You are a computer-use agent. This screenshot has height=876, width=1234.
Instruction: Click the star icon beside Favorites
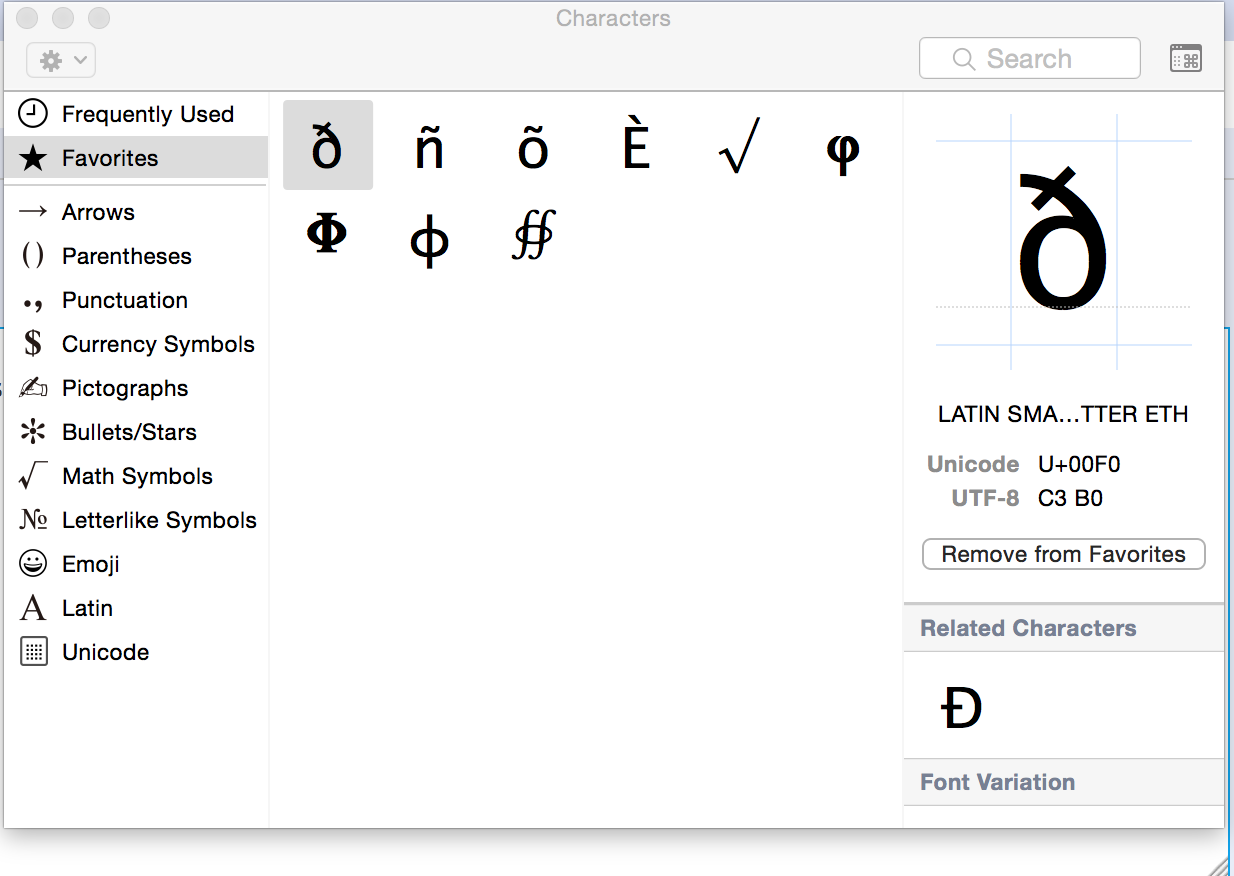33,158
